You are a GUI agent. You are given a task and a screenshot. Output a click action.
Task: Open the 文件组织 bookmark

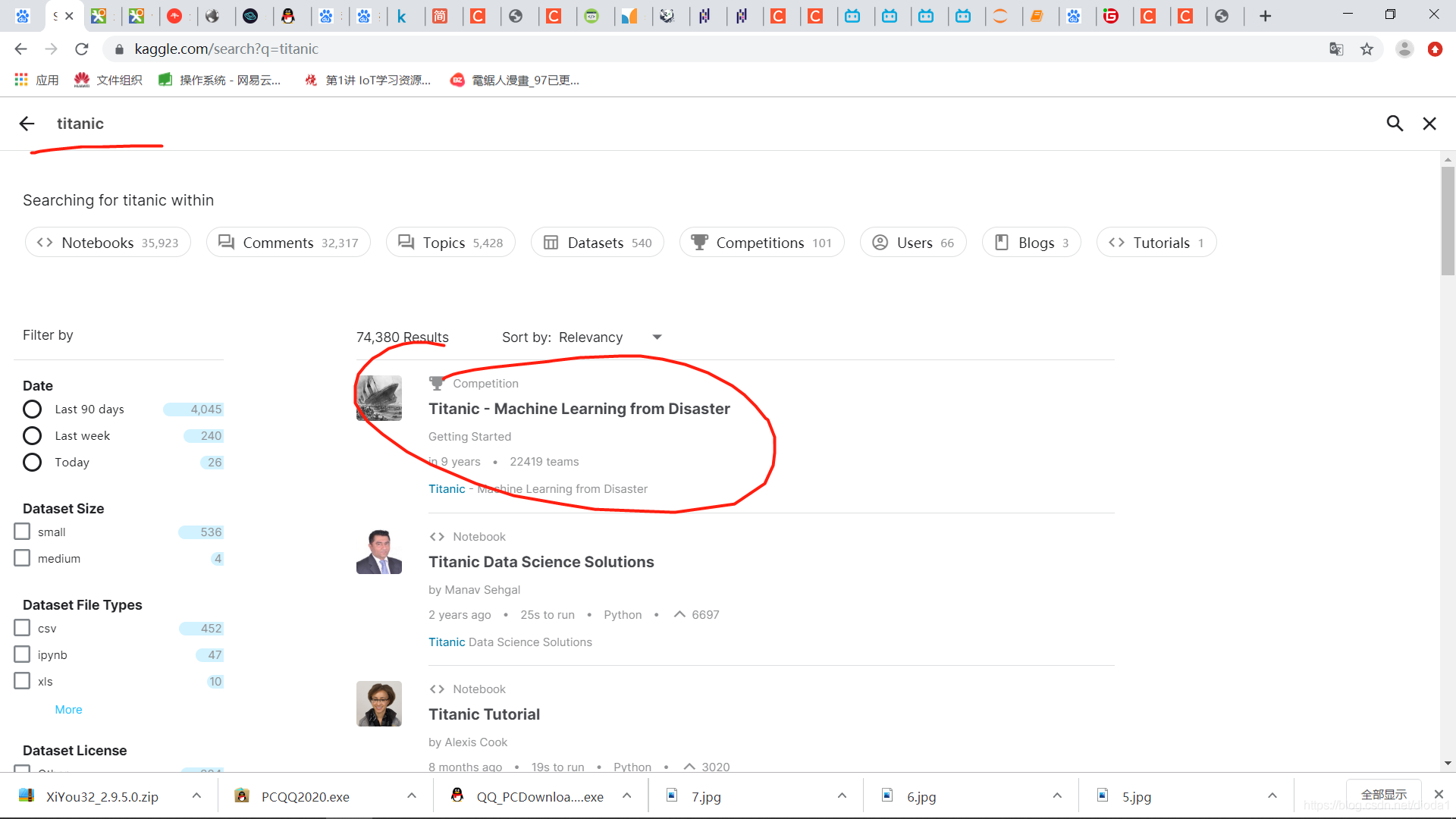(x=108, y=80)
